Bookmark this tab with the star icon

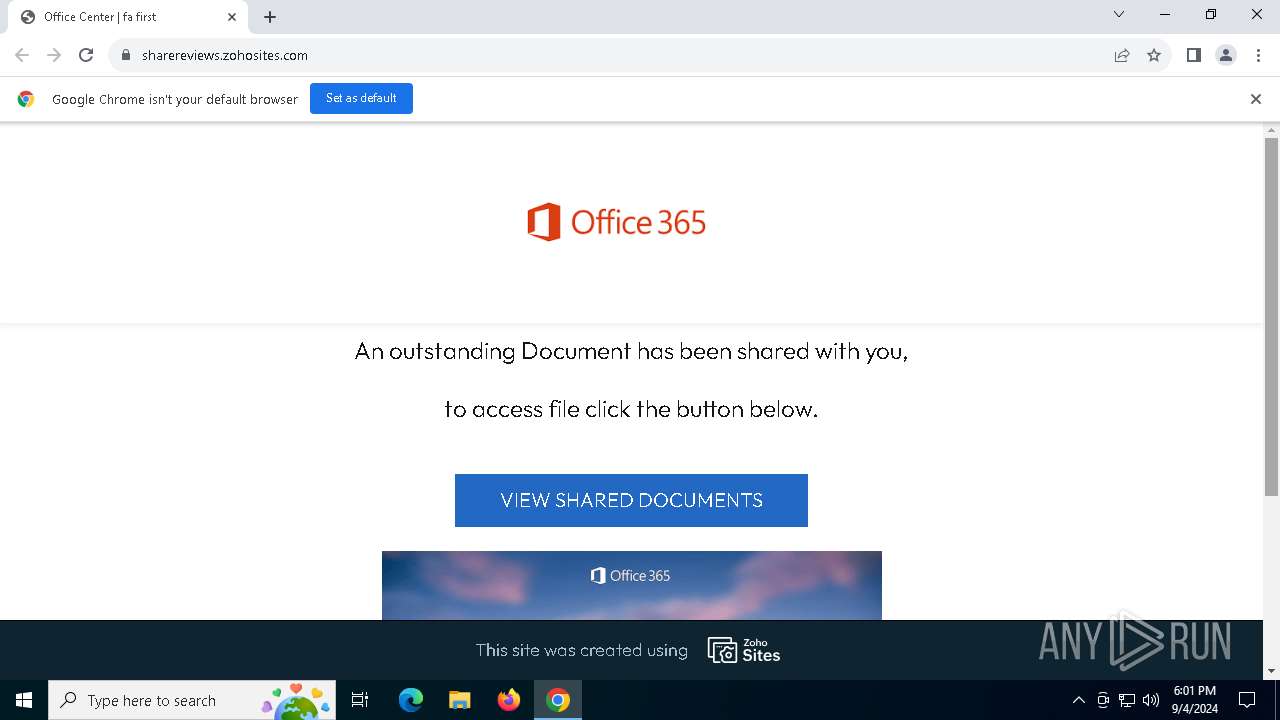click(x=1154, y=55)
